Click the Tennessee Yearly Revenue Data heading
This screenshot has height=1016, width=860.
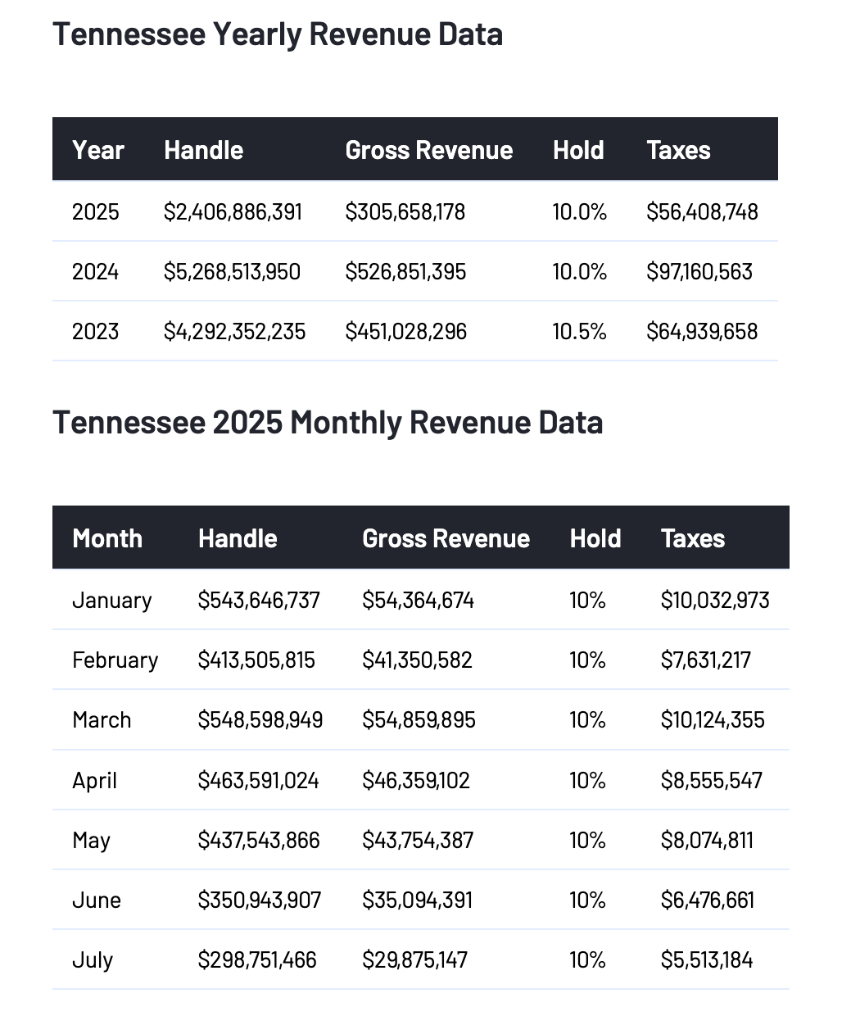pos(277,35)
